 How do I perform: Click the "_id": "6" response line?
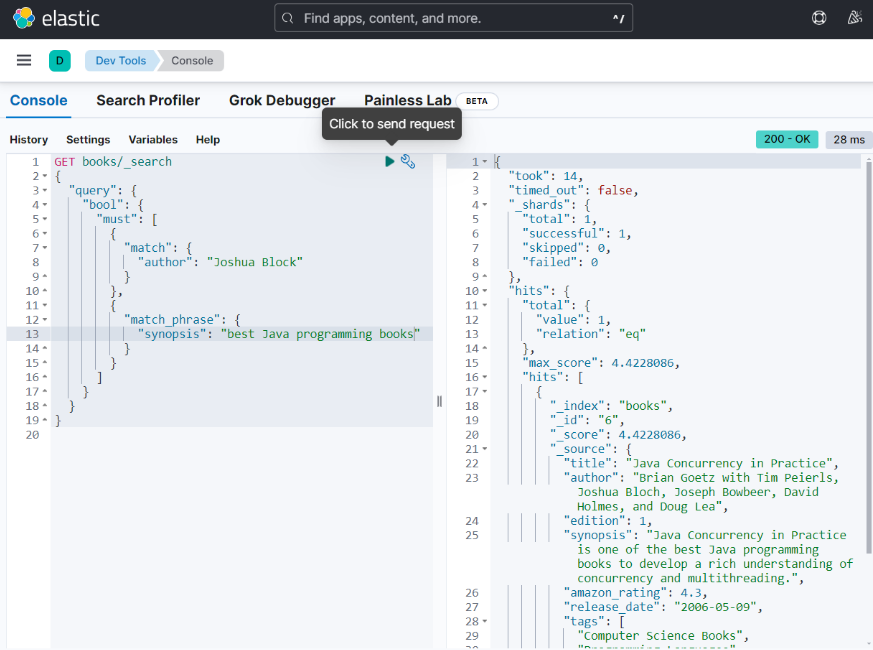(587, 421)
